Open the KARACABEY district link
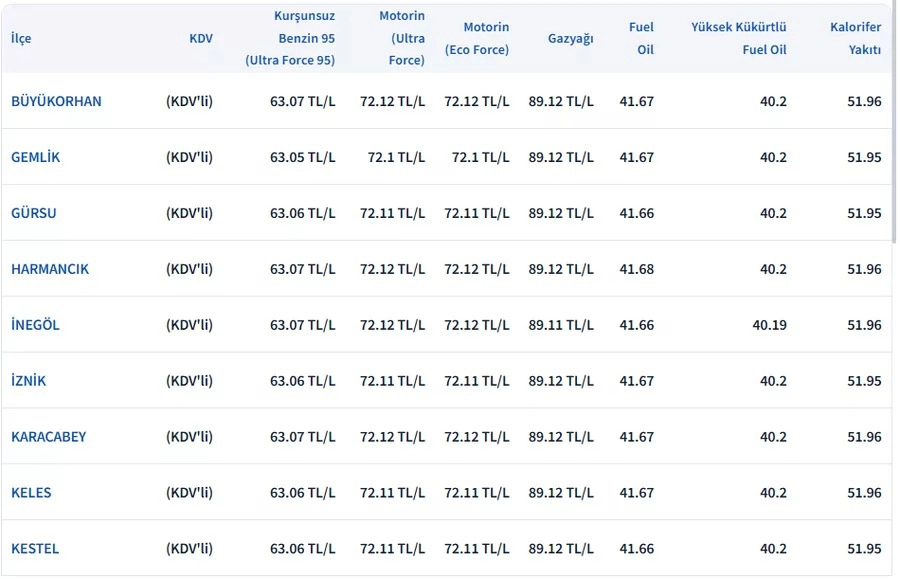The image size is (900, 579). pos(49,437)
